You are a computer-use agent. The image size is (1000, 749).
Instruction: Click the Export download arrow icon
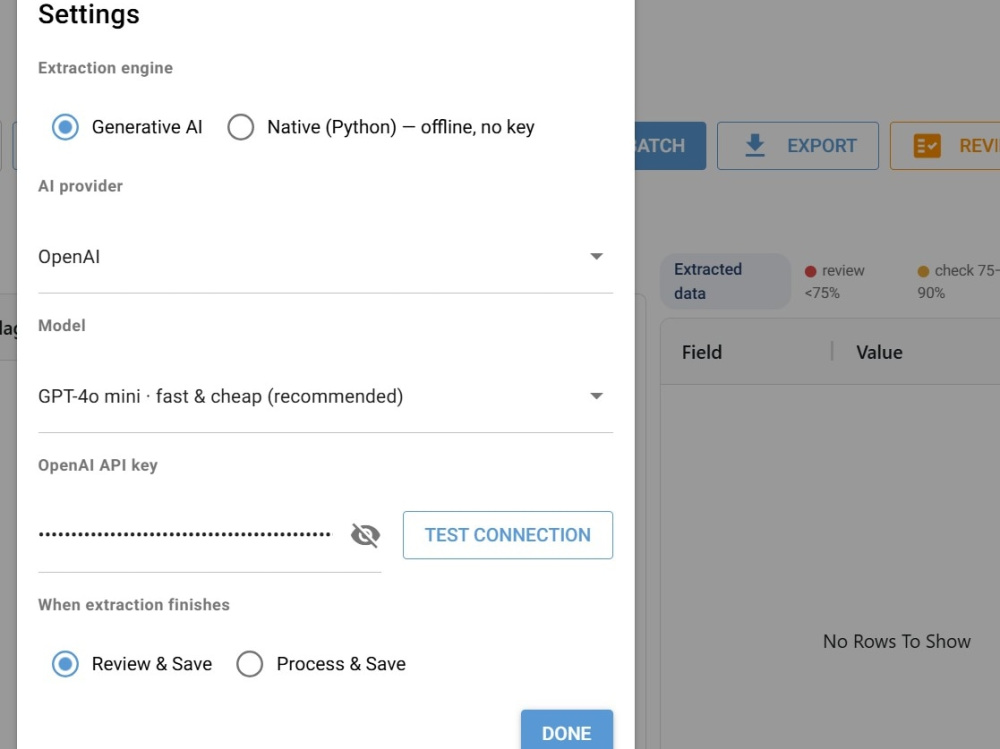[x=755, y=145]
